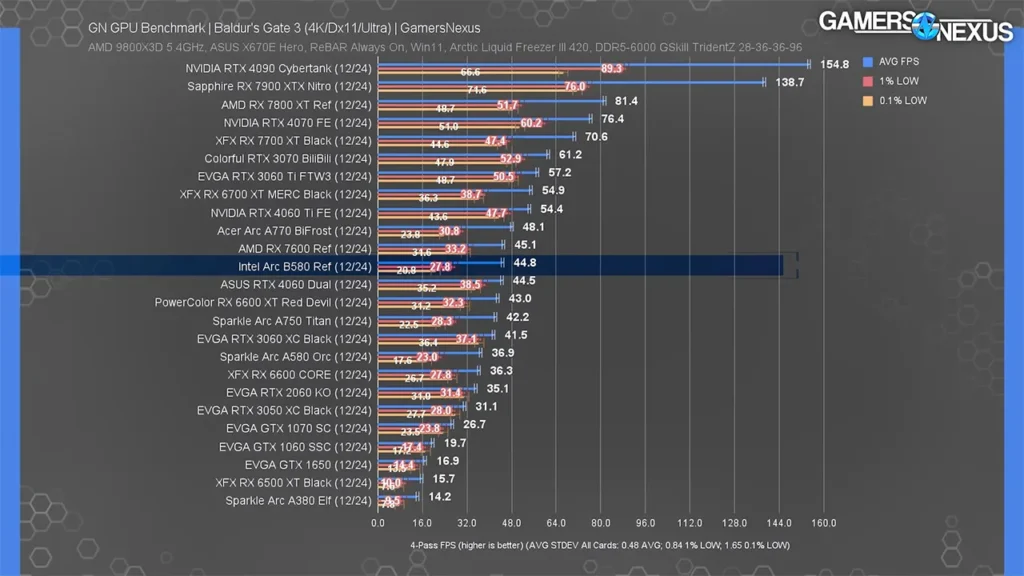The height and width of the screenshot is (576, 1024).
Task: Click the 54.9 average FPS value
Action: 553,191
